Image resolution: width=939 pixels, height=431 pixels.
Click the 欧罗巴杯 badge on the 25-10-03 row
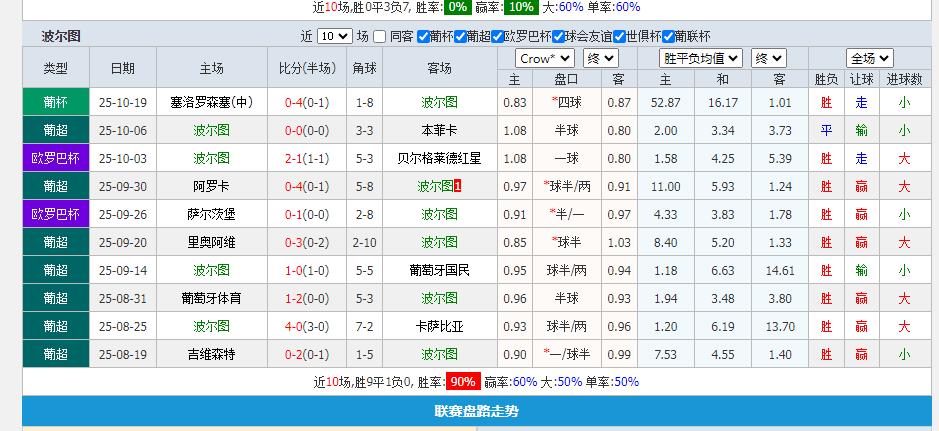point(56,158)
